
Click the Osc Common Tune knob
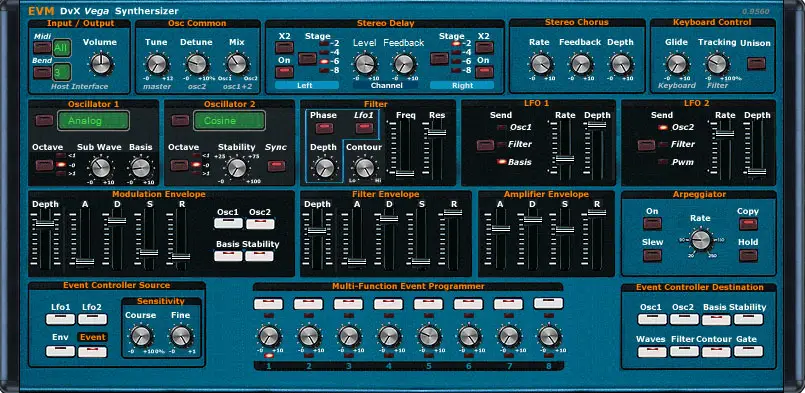pyautogui.click(x=157, y=64)
